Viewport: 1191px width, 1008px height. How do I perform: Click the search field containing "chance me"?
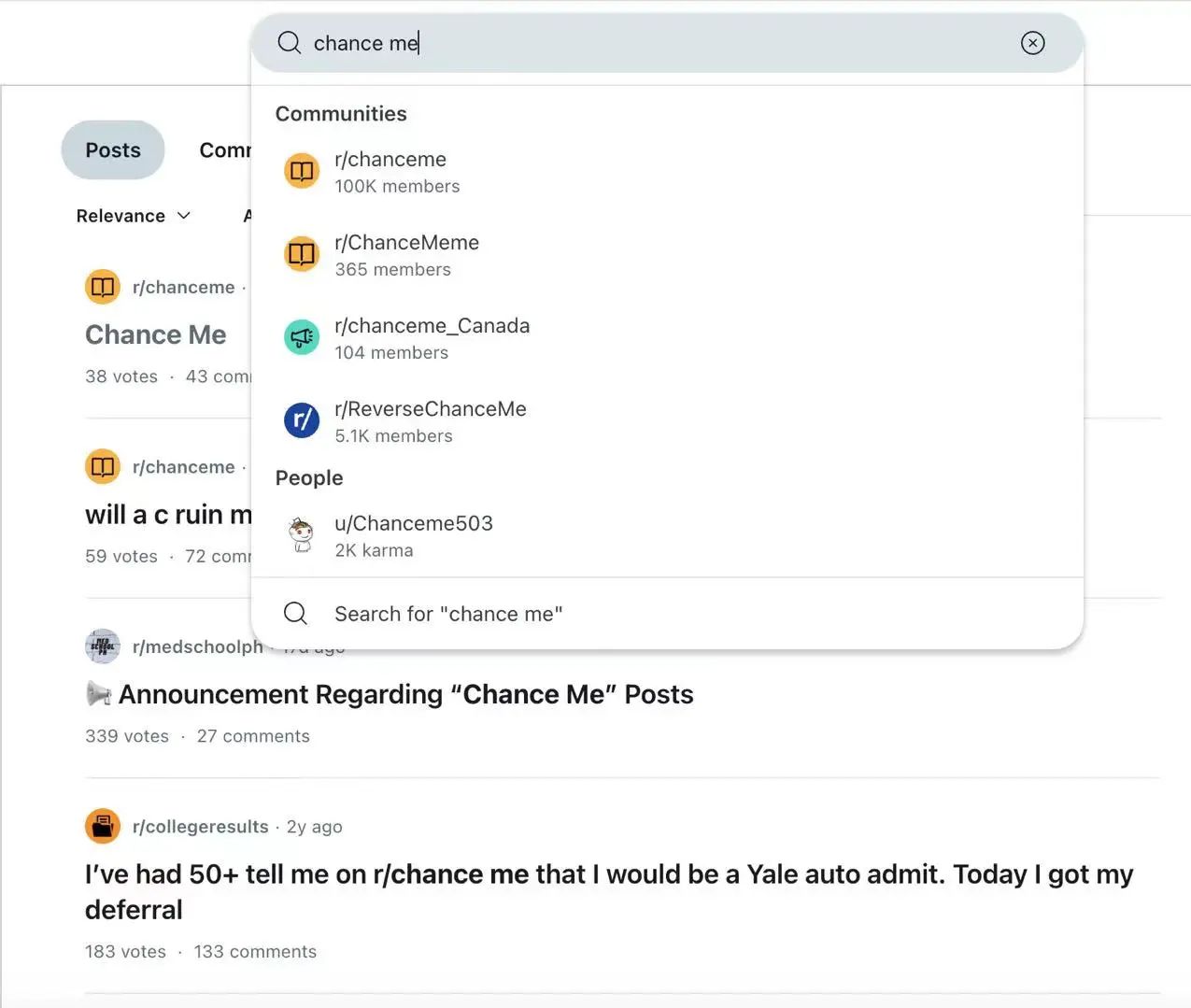(x=667, y=43)
